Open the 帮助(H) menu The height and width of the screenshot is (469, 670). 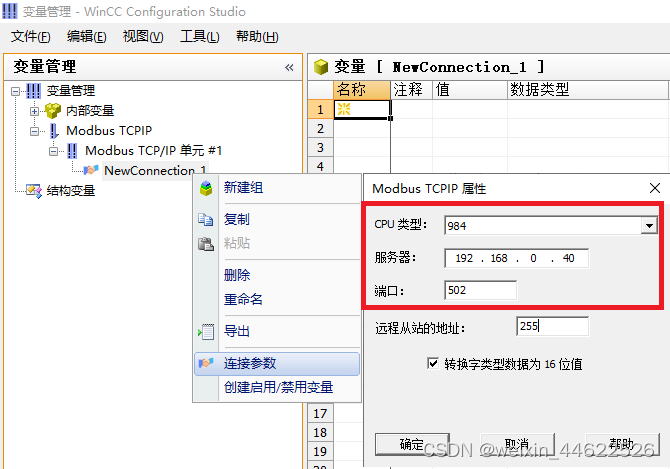(x=257, y=37)
